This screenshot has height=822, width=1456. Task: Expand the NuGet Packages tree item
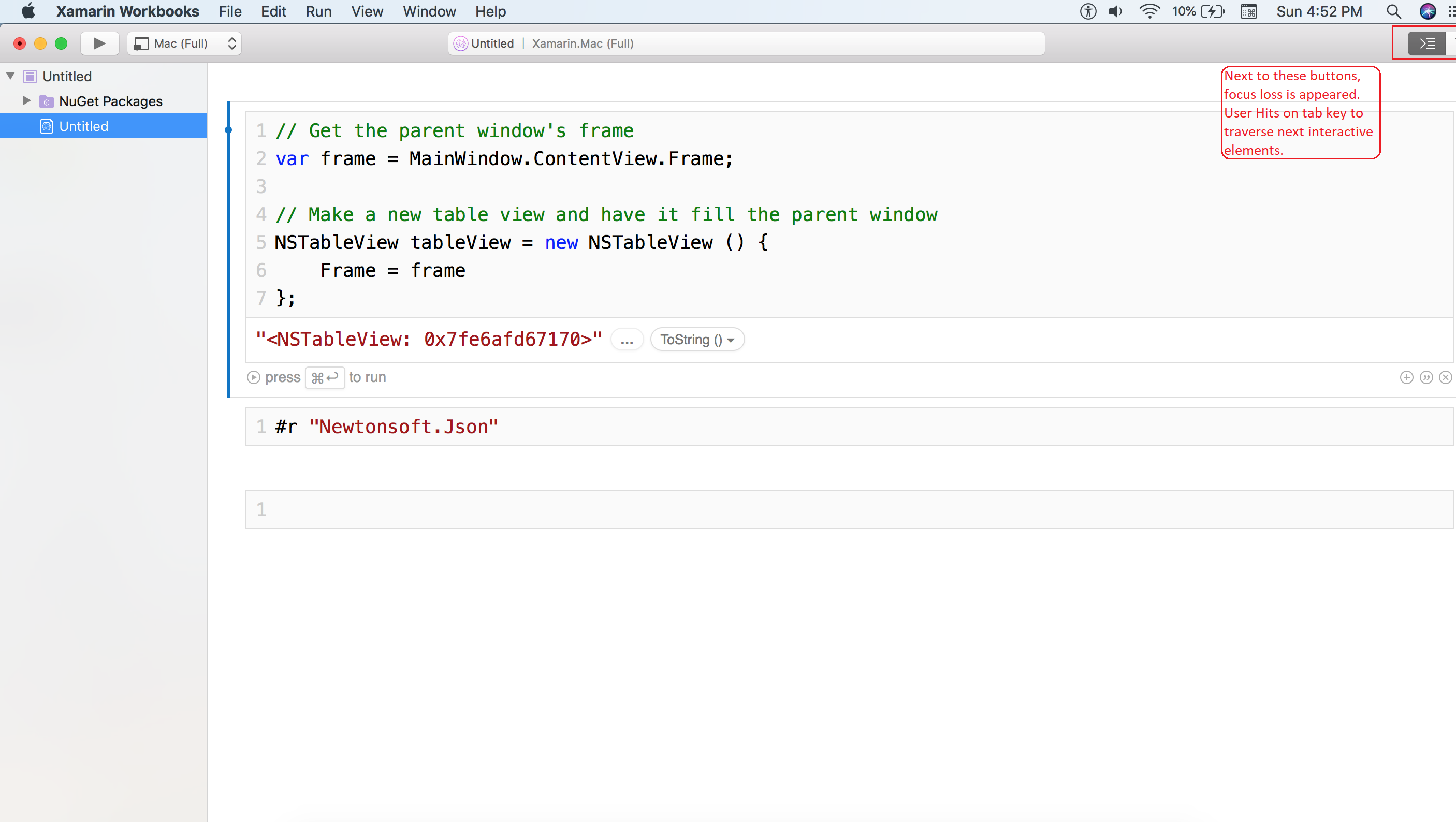pyautogui.click(x=25, y=100)
